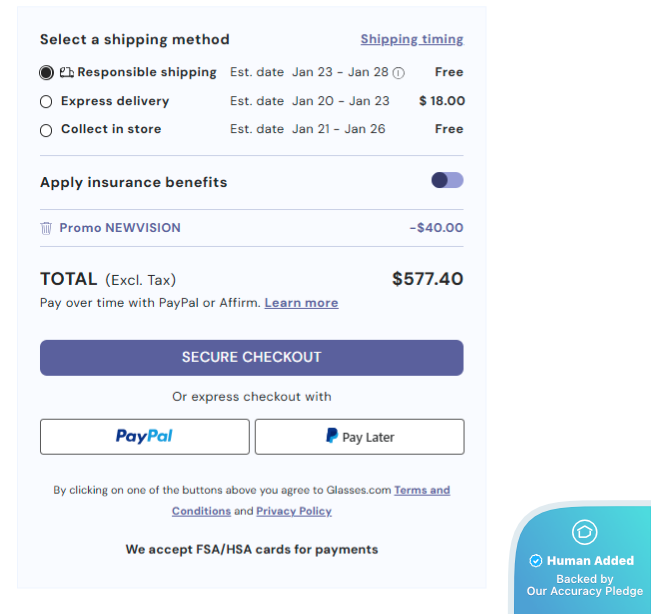Select the Responsible shipping radio button
651x614 pixels.
(46, 72)
